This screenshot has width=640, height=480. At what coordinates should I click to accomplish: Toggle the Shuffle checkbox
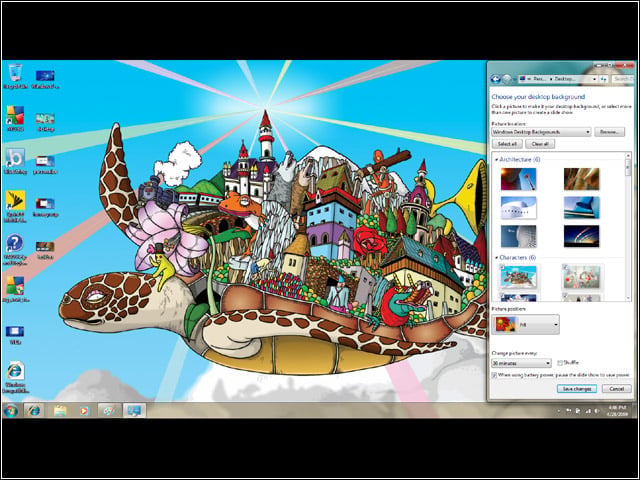560,362
